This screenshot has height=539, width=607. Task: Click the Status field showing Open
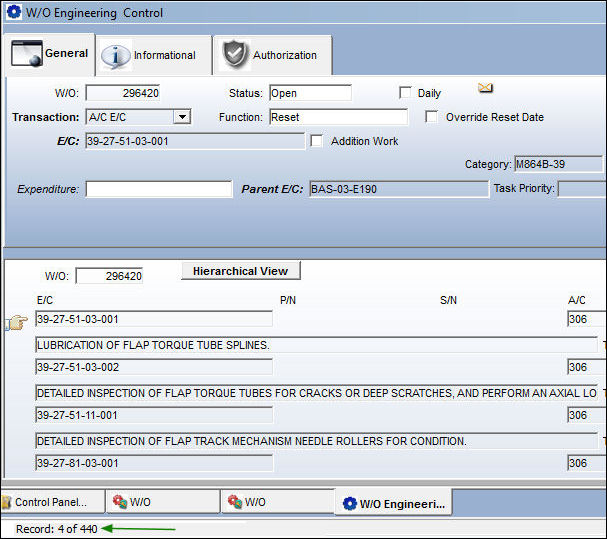[310, 93]
